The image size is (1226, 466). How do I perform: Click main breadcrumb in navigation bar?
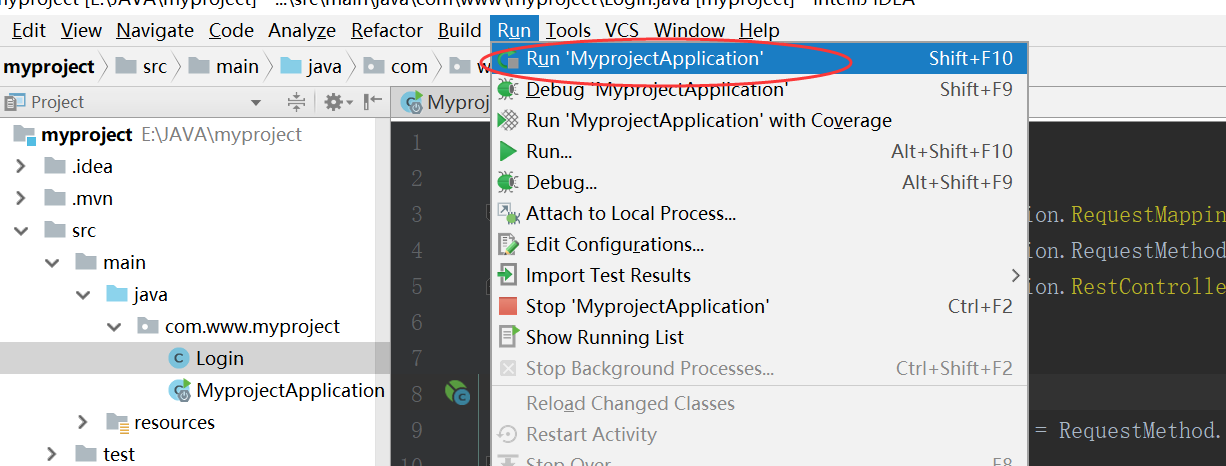[x=225, y=67]
